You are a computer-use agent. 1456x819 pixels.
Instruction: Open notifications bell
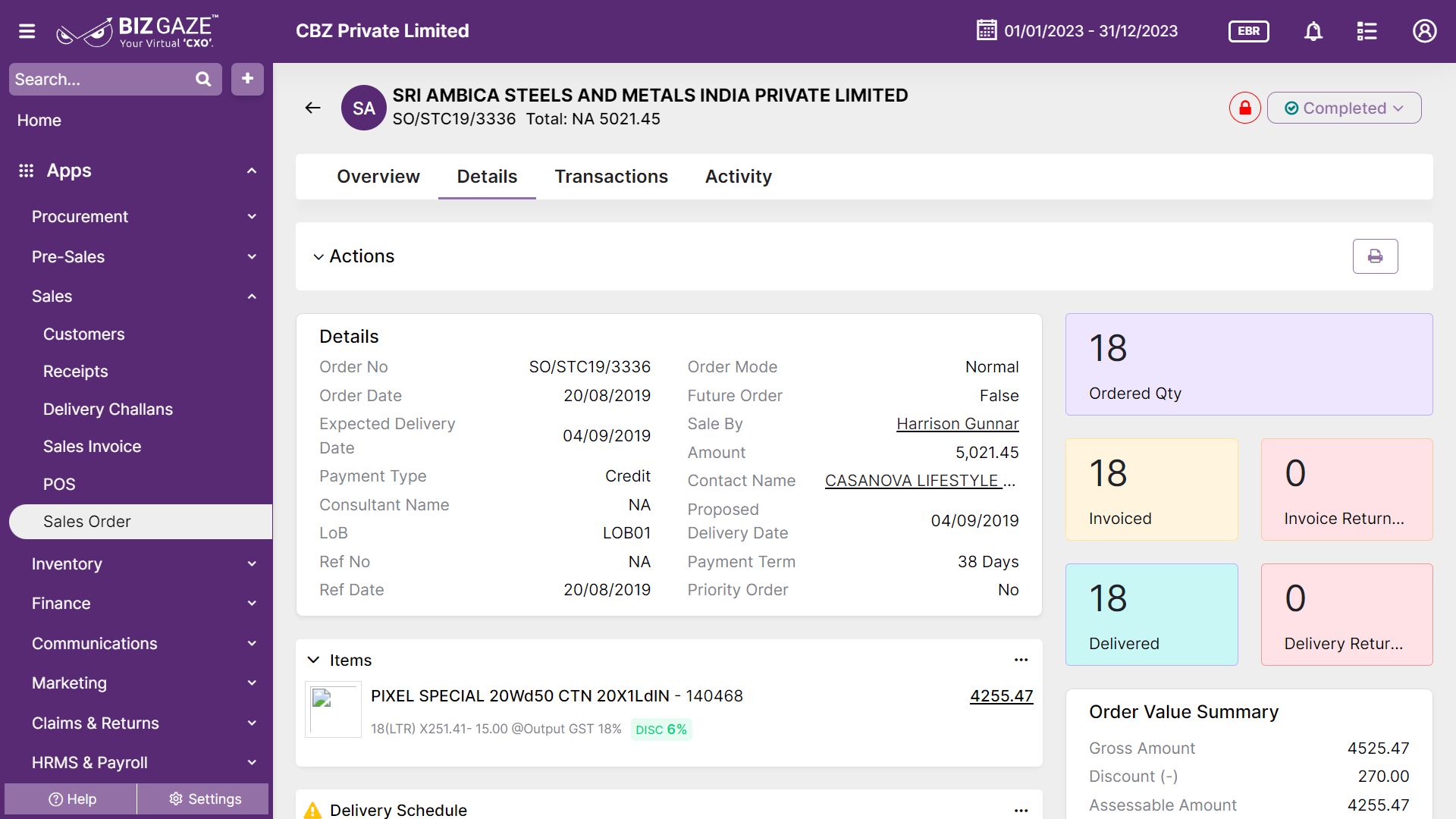(x=1313, y=31)
